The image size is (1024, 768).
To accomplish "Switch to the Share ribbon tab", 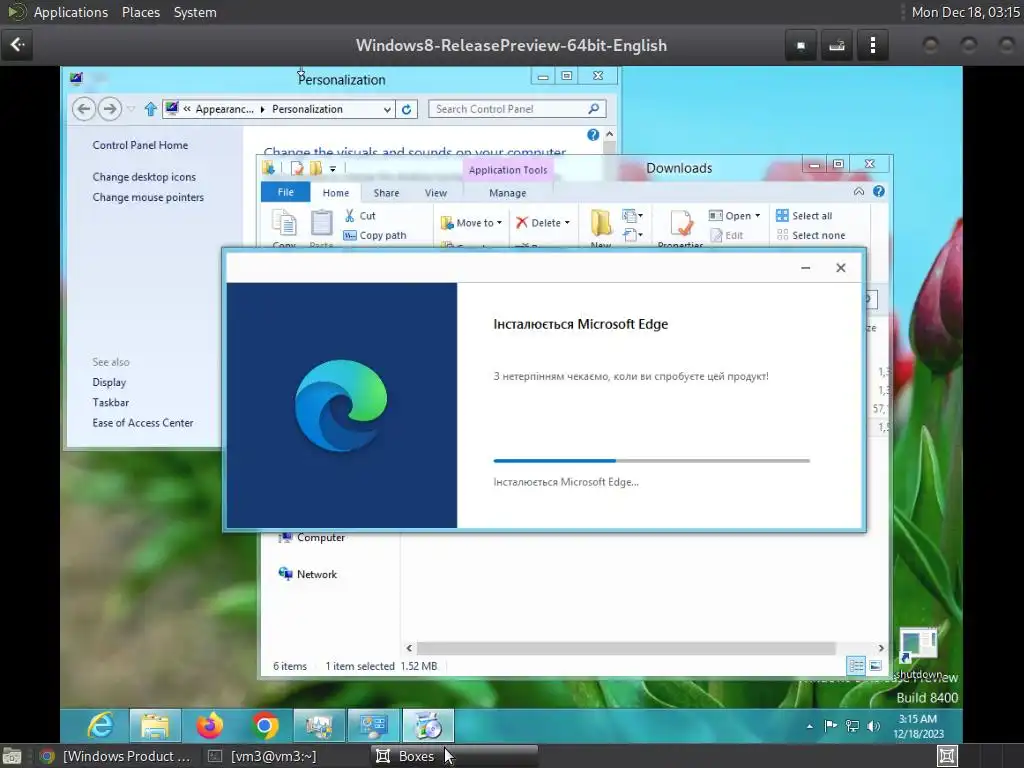I will click(x=386, y=193).
